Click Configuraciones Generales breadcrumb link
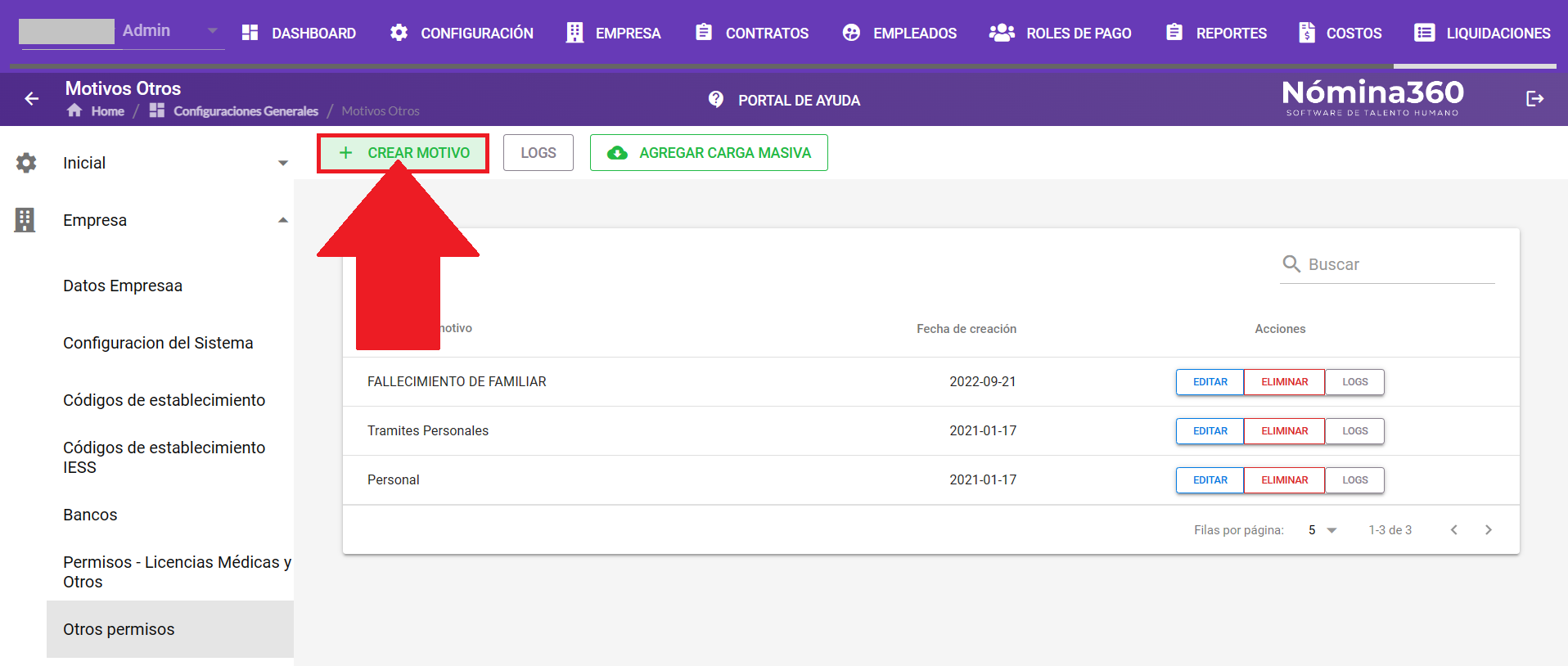The image size is (1568, 666). pos(246,111)
